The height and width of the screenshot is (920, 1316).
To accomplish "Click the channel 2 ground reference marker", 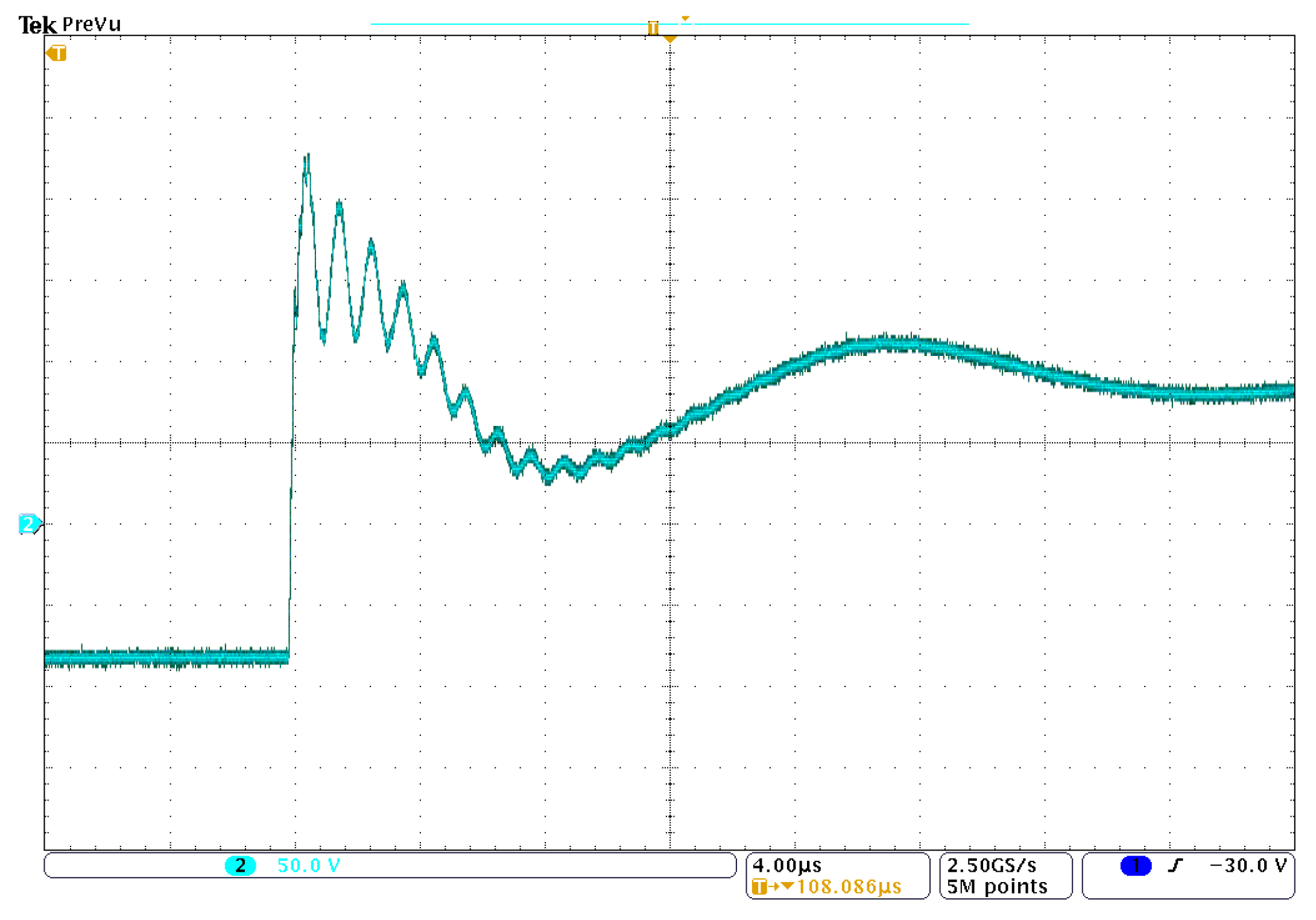I will point(28,523).
